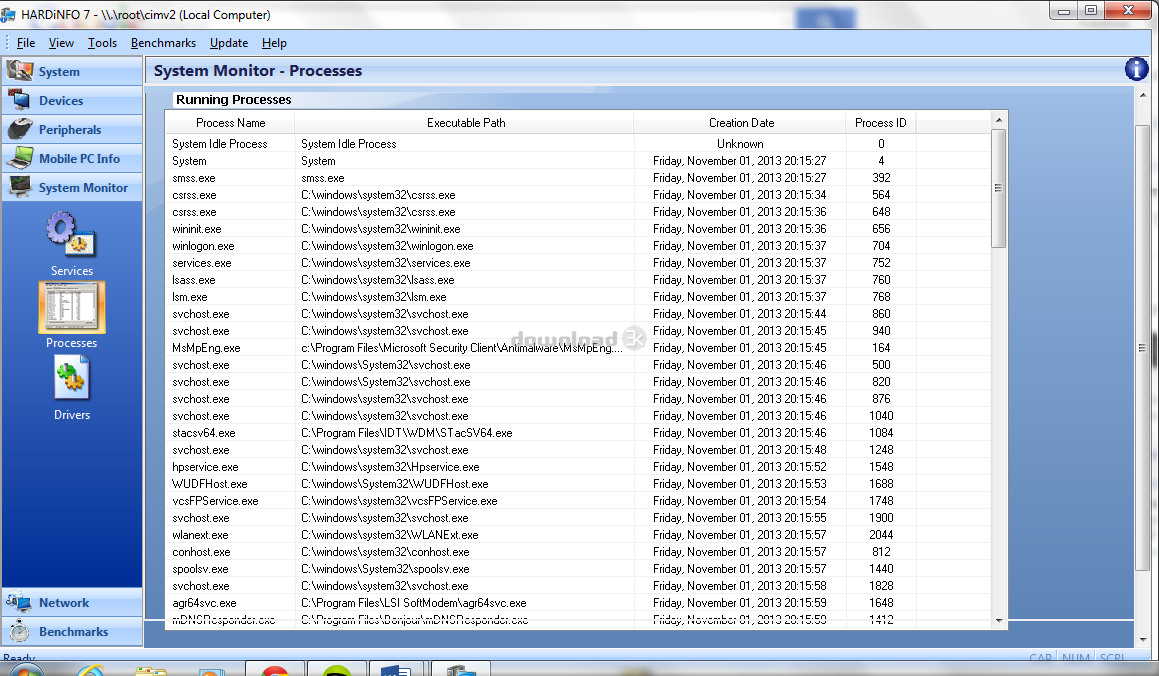Screen dimensions: 1159x676
Task: Open the Tools menu
Action: pyautogui.click(x=102, y=43)
